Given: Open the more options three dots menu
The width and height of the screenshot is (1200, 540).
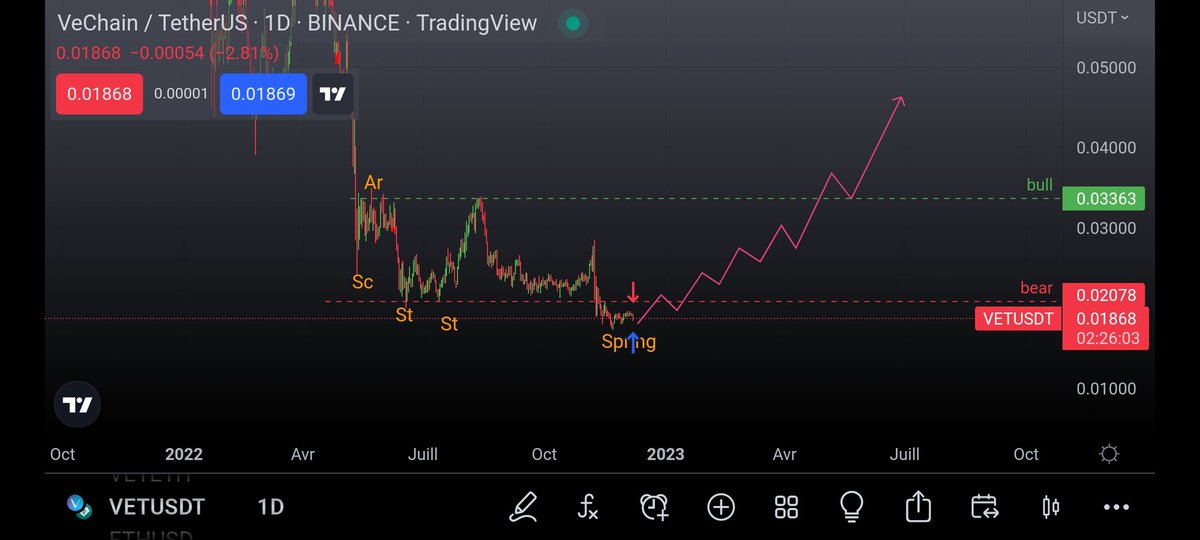Looking at the screenshot, I should [1116, 507].
